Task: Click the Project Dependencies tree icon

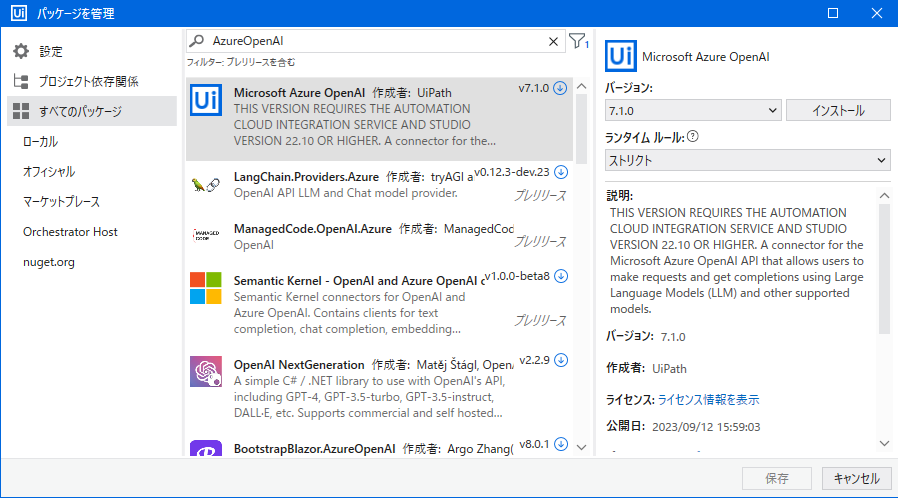Action: (x=21, y=81)
